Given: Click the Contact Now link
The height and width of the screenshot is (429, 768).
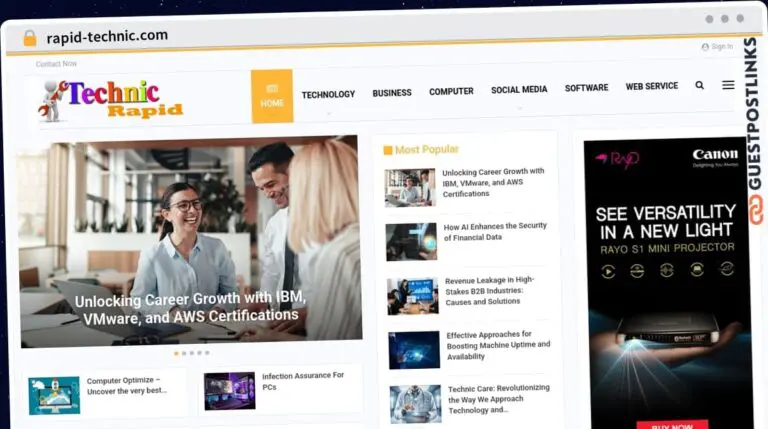Looking at the screenshot, I should click(56, 64).
